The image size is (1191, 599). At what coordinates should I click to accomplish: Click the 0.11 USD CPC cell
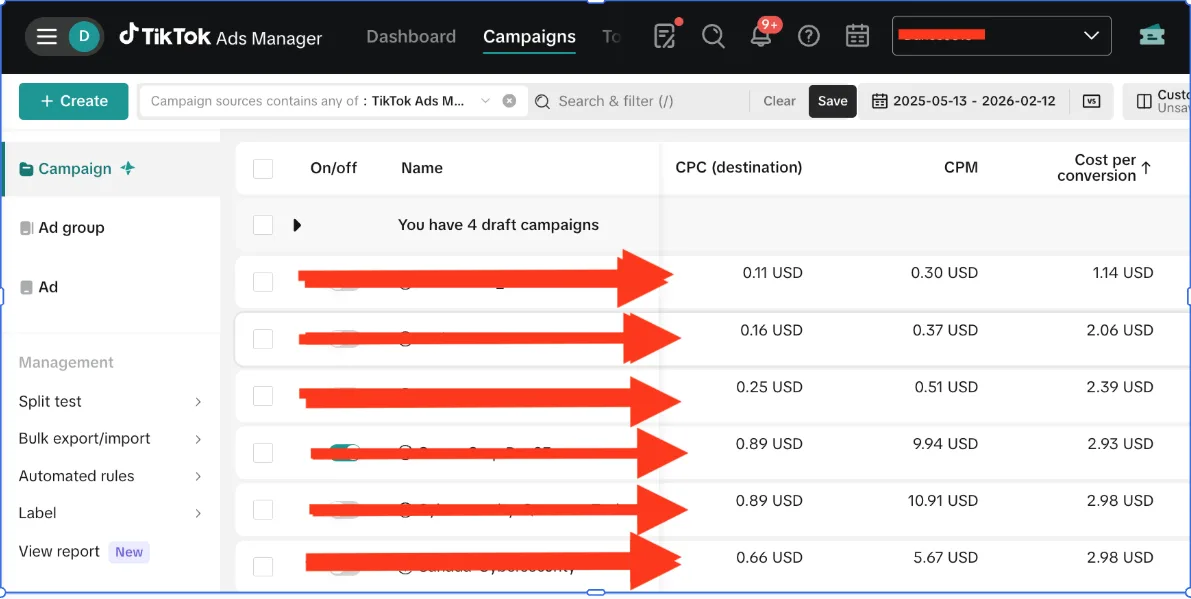tap(772, 273)
